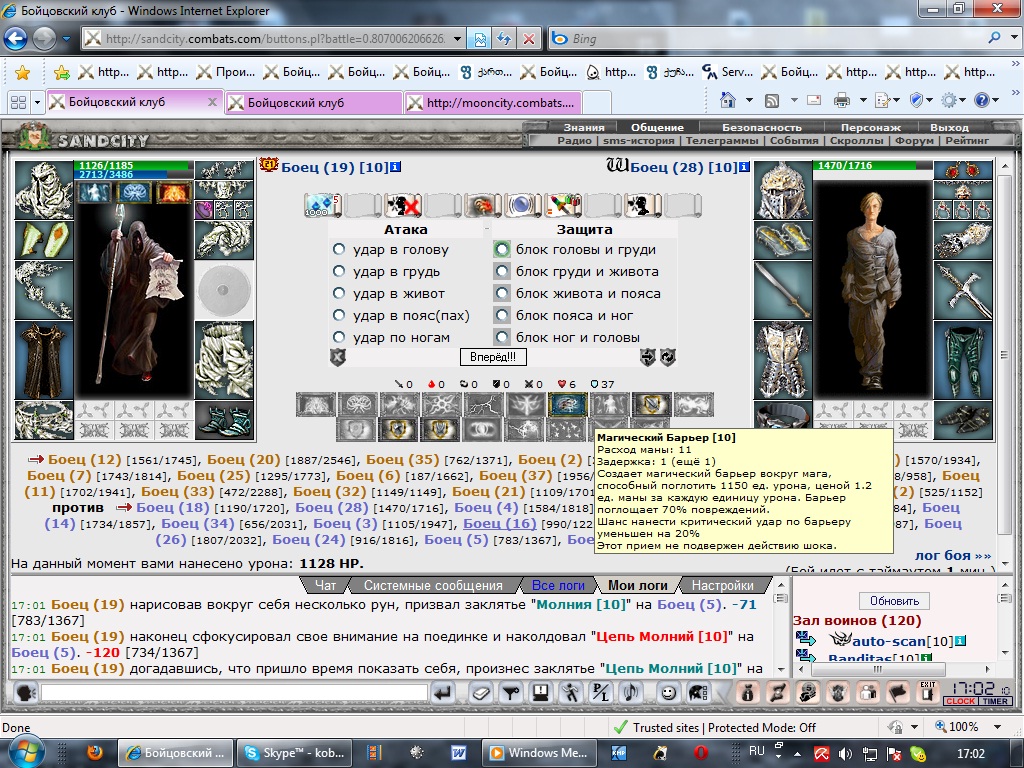Image resolution: width=1024 pixels, height=768 pixels.
Task: Click opponent health bar 1470/1716
Action: click(x=872, y=165)
